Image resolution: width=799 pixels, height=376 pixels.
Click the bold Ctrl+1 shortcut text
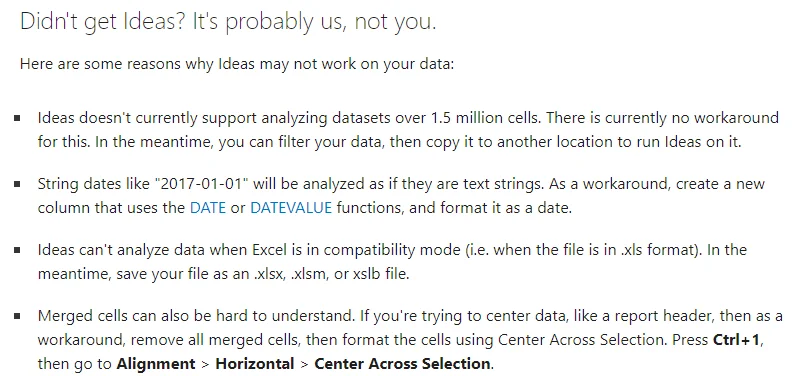pyautogui.click(x=736, y=340)
